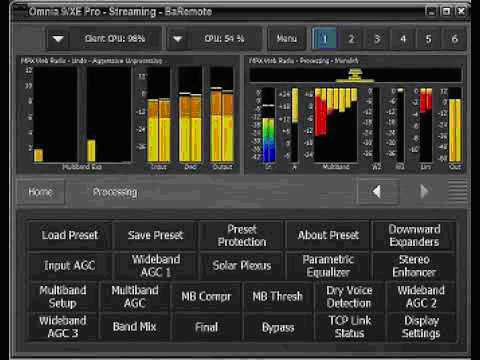
Task: Click the striped grip beside navigation arrows
Action: [457, 192]
